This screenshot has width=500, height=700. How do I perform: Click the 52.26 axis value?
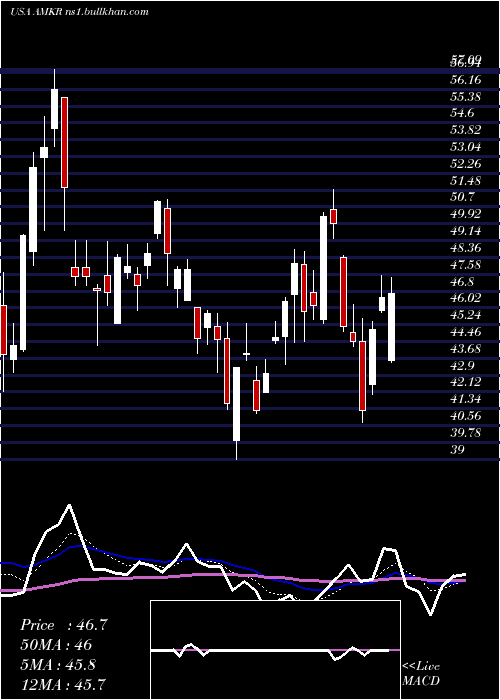(466, 164)
